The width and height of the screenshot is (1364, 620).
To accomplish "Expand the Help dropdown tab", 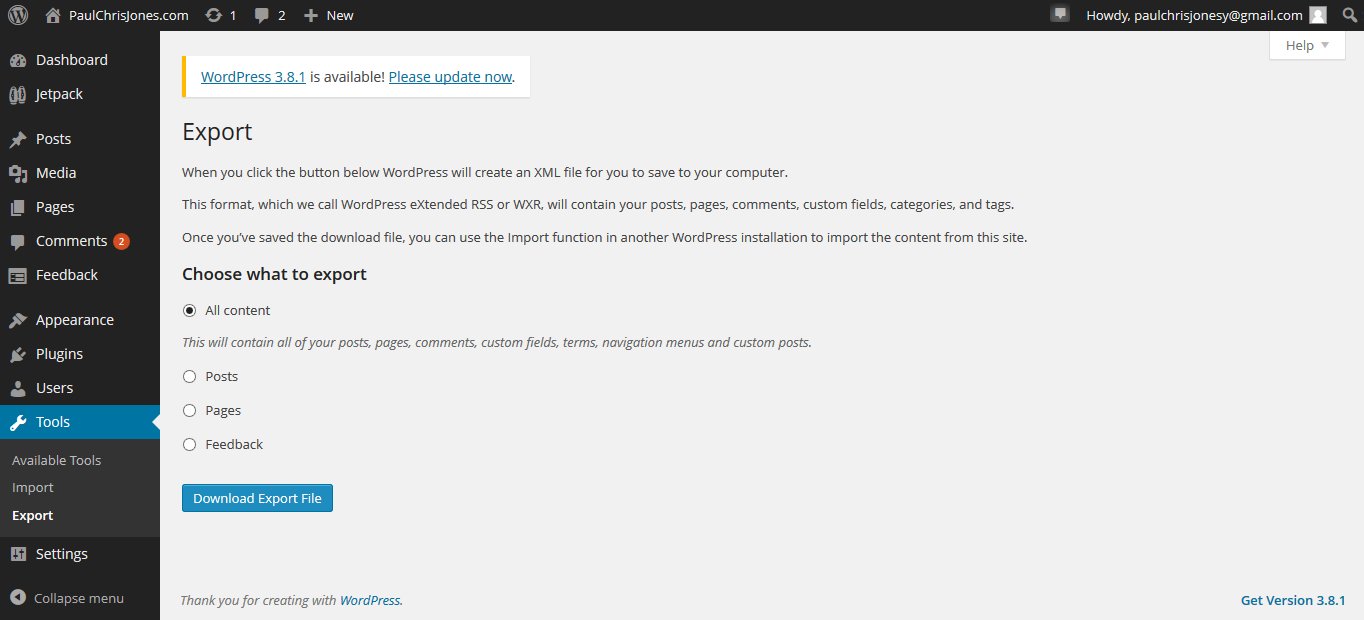I will coord(1307,45).
